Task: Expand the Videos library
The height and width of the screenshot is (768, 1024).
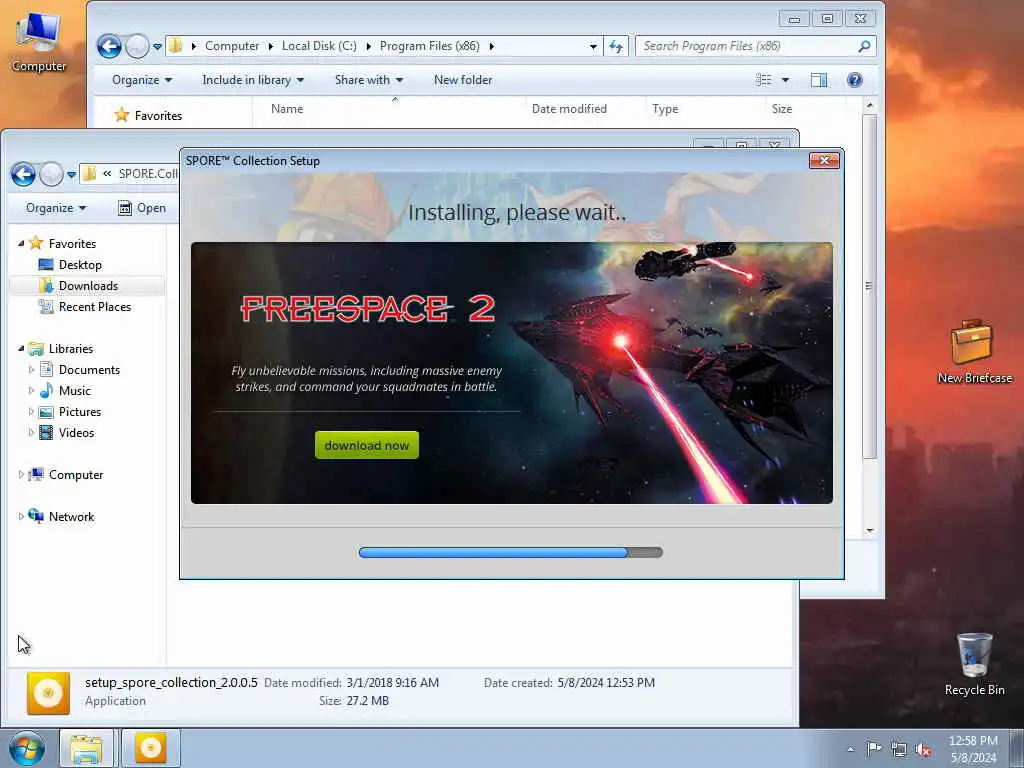Action: [x=31, y=432]
